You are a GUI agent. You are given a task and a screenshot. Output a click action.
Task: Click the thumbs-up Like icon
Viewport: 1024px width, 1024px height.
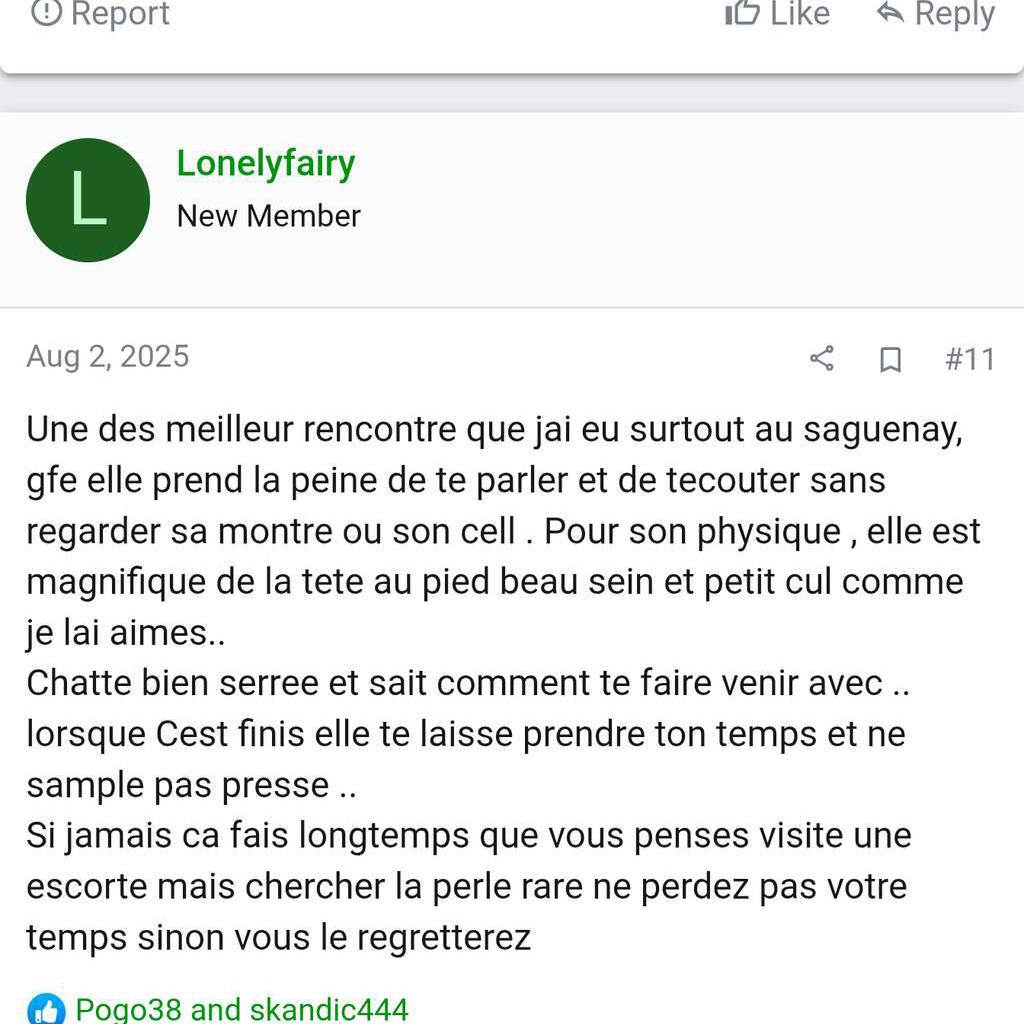[742, 13]
